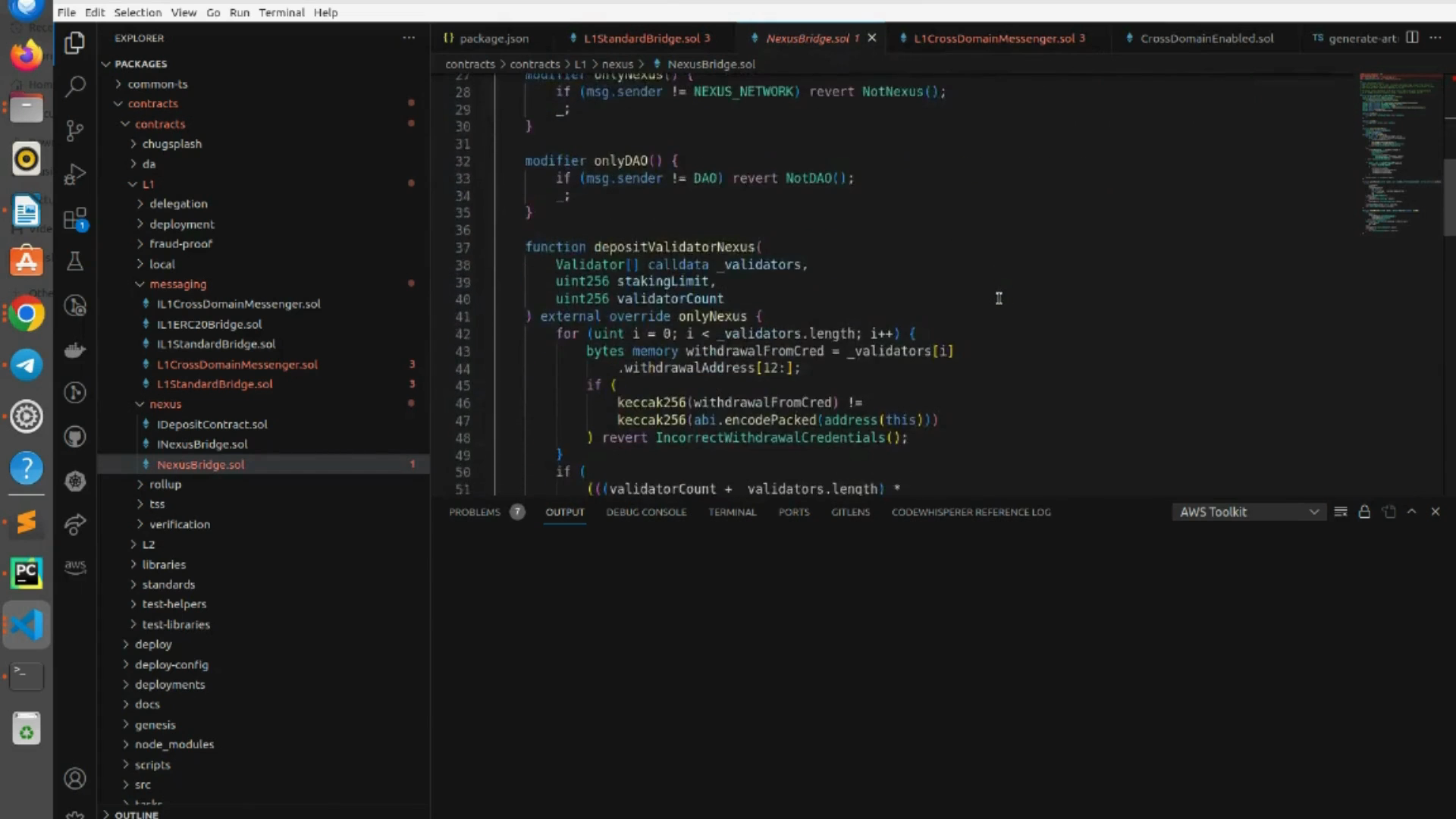Show the DEBUG CONSOLE panel tab

646,512
